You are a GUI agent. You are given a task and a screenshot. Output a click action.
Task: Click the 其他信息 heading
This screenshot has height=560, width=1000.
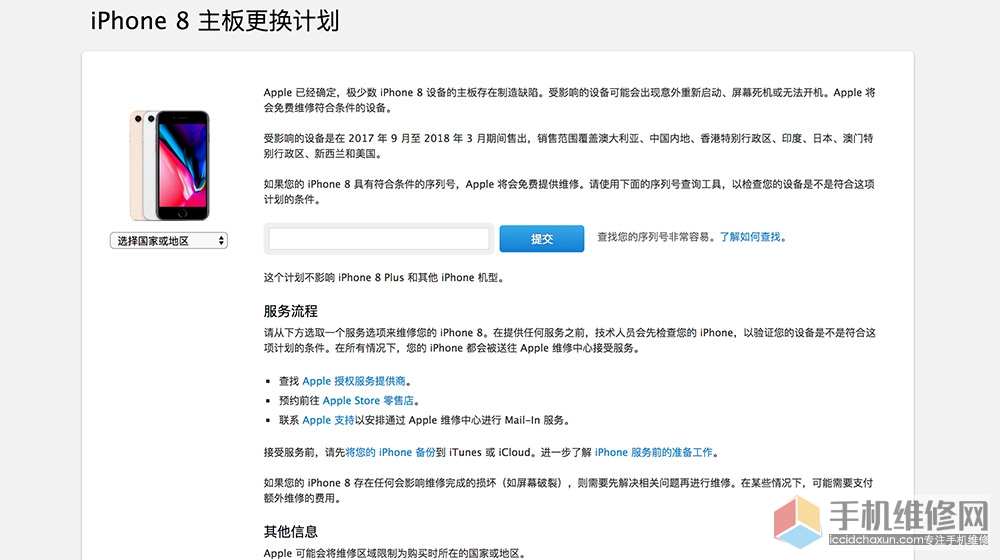click(291, 531)
